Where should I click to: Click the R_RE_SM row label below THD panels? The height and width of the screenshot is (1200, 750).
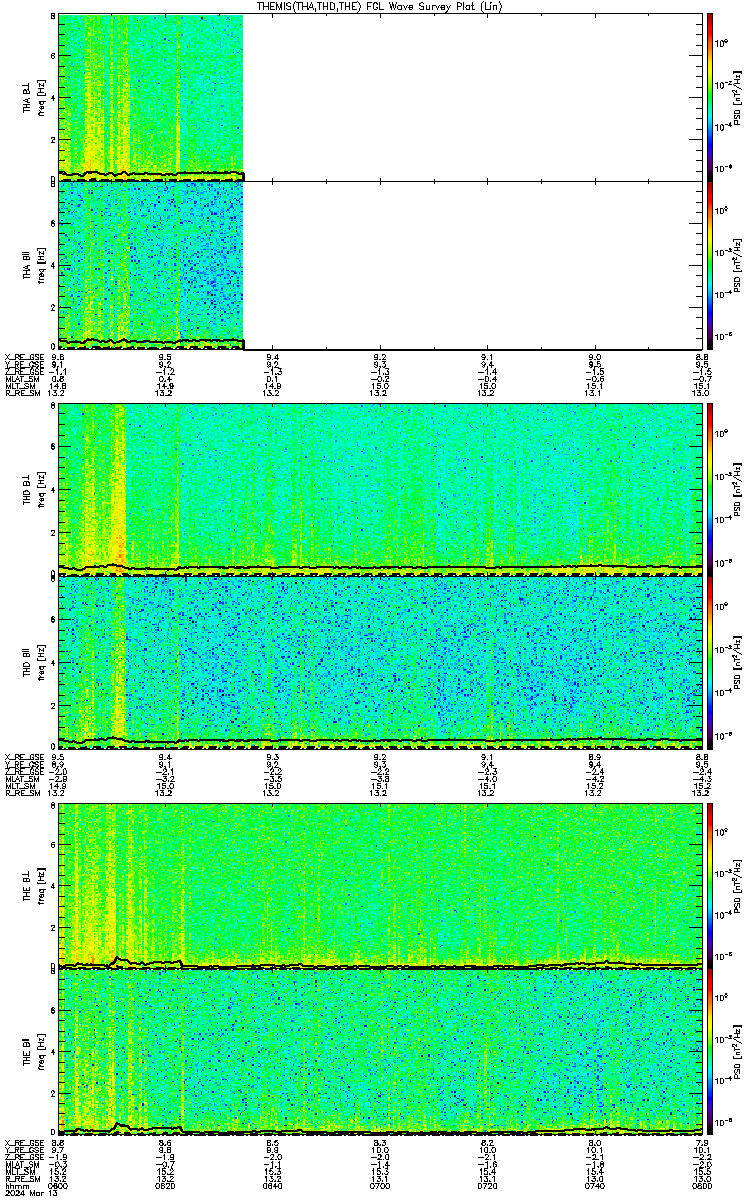tap(21, 792)
